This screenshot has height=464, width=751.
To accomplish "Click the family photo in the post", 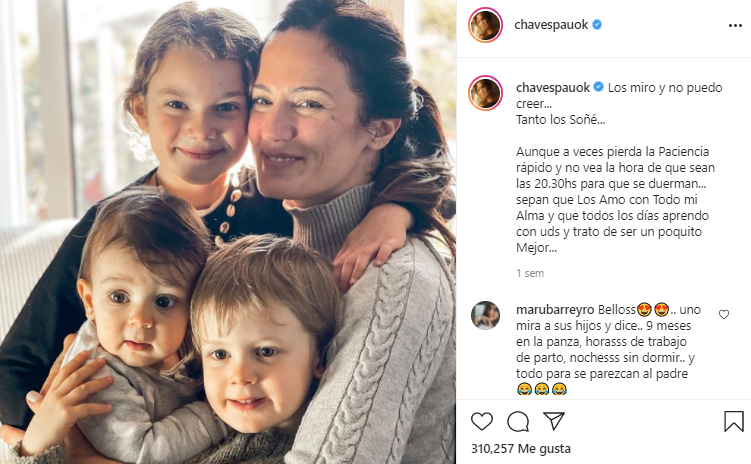I will pyautogui.click(x=228, y=232).
